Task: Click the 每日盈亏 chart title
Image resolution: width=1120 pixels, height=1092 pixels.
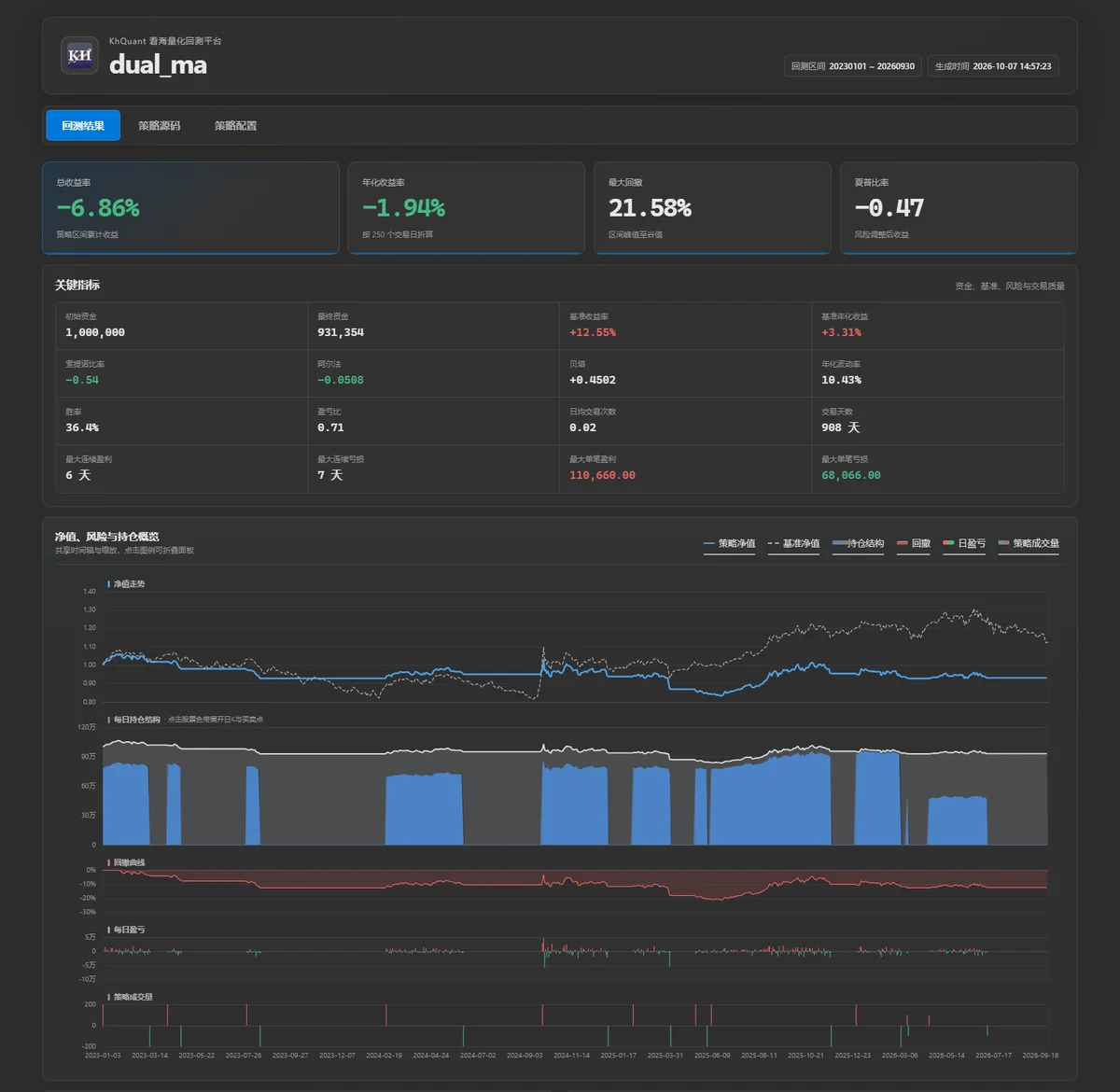Action: point(129,930)
